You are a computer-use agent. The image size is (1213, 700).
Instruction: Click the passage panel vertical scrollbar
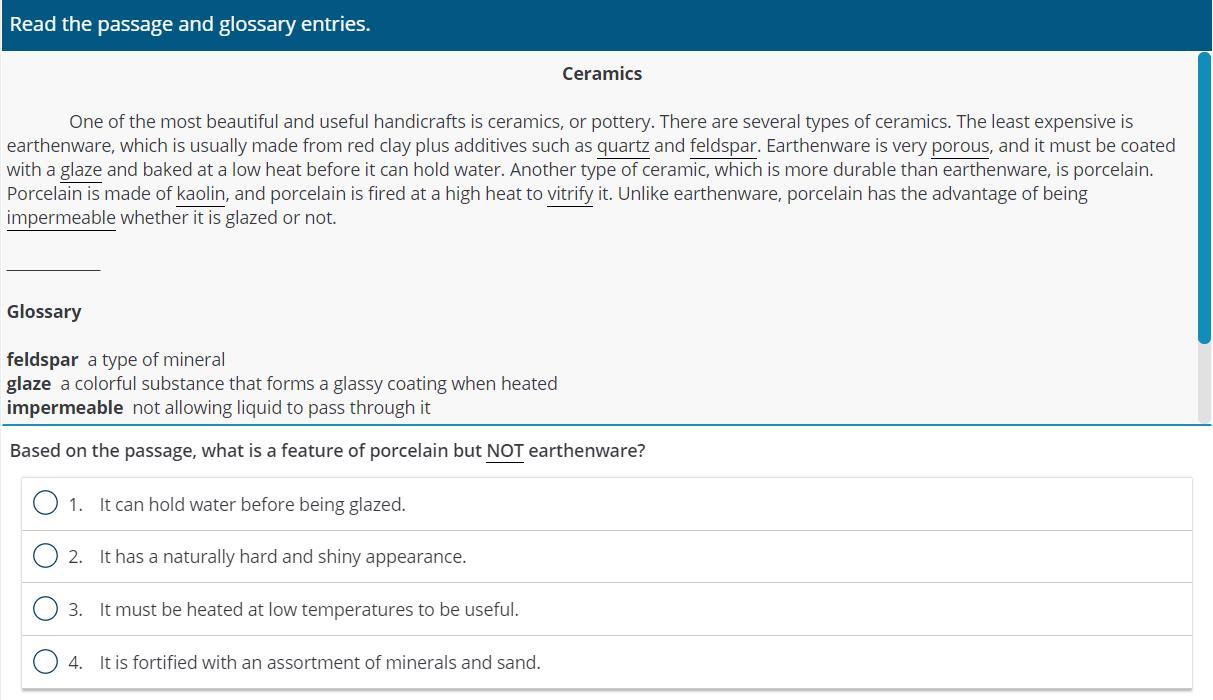[1204, 198]
